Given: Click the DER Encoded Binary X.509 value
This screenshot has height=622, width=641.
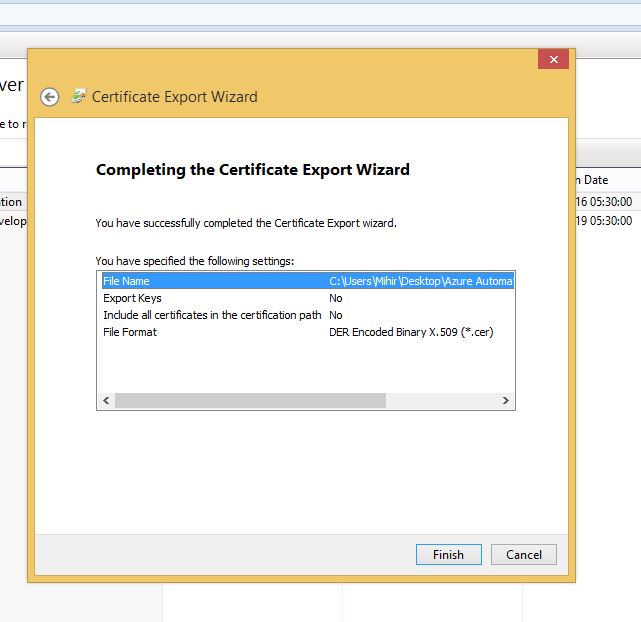Looking at the screenshot, I should point(411,332).
